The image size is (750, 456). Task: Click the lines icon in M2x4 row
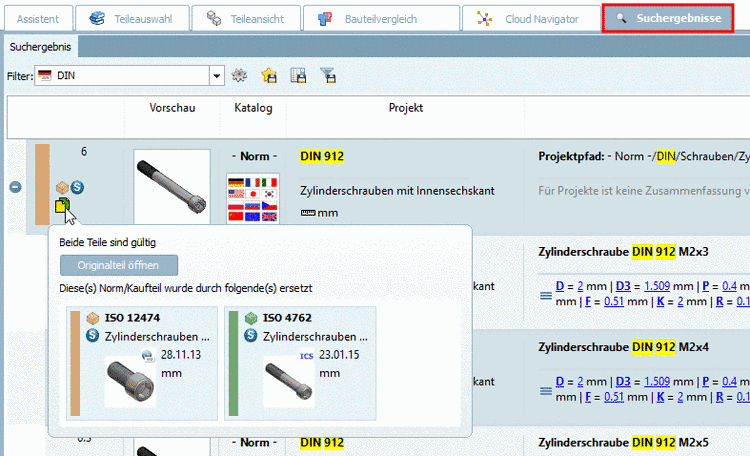pyautogui.click(x=546, y=391)
